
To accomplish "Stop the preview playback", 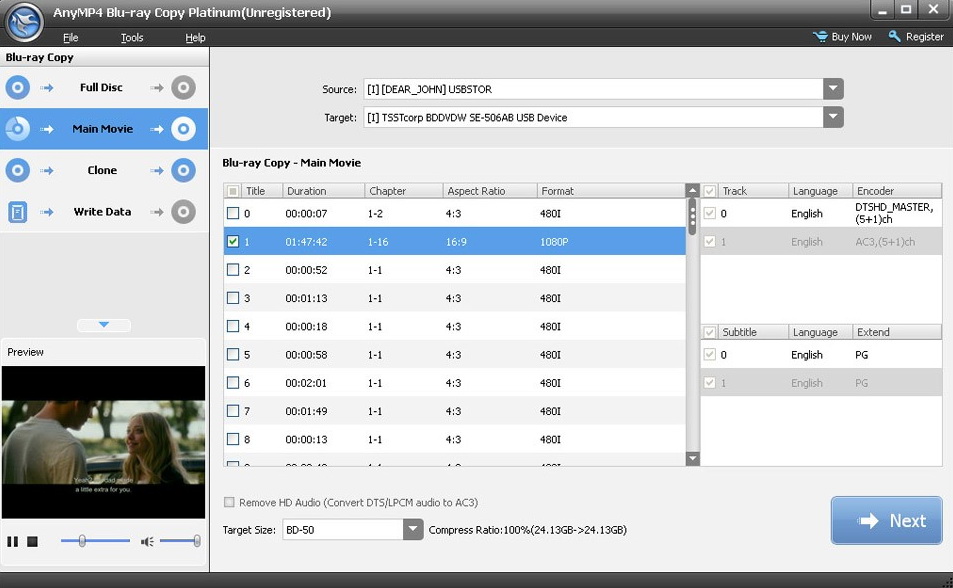I will 33,541.
